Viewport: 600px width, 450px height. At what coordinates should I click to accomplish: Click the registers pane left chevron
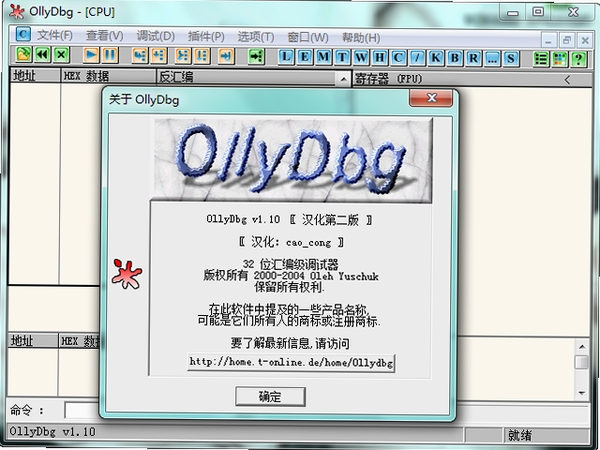point(567,80)
